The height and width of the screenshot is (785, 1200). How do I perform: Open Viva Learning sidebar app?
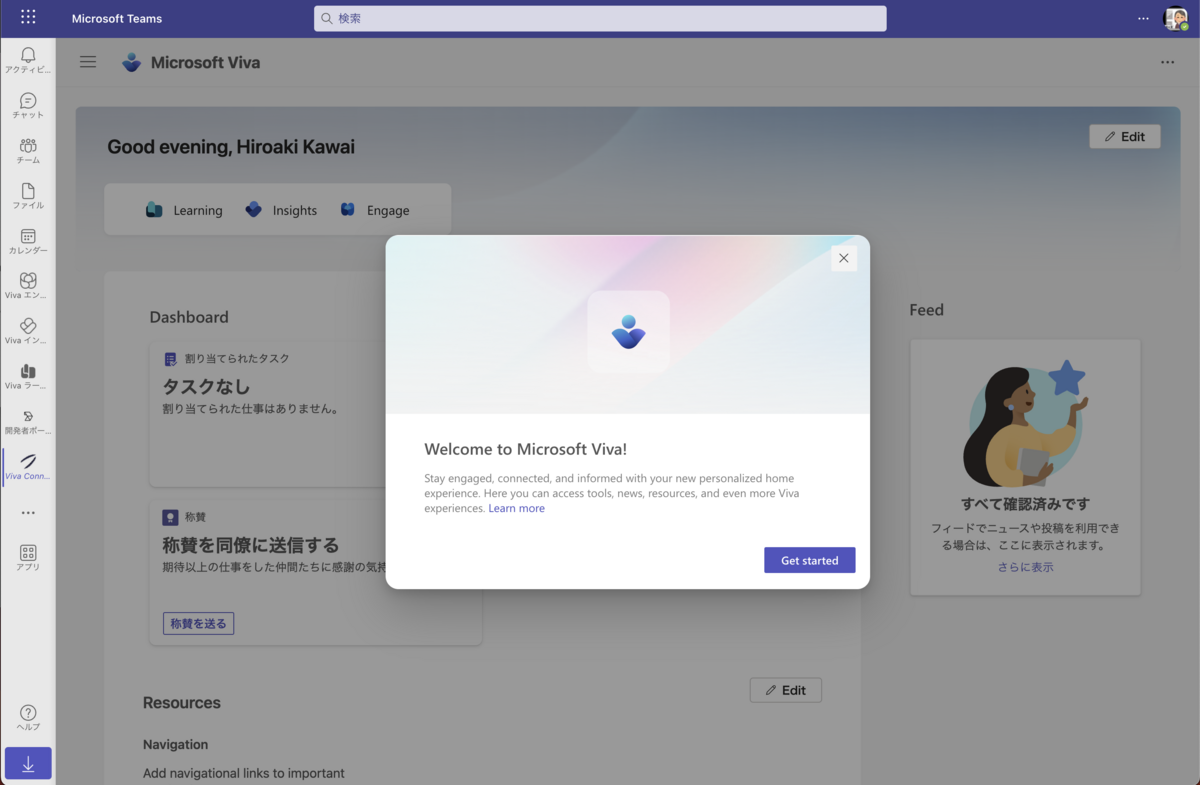(x=28, y=376)
